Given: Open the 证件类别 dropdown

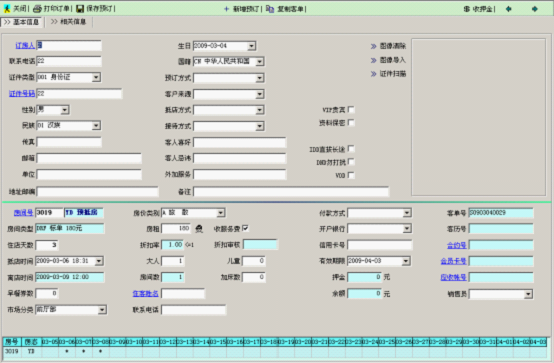Looking at the screenshot, I should 96,77.
